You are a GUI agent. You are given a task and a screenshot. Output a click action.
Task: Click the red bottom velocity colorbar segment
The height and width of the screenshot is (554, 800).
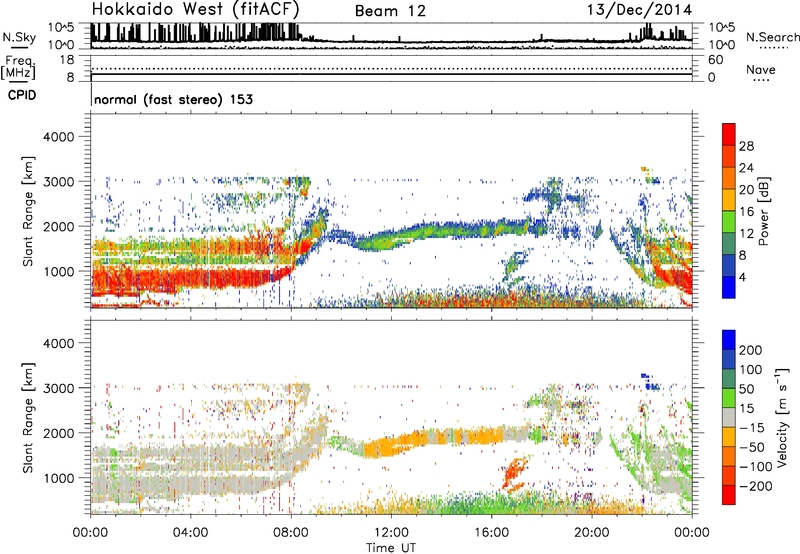click(729, 495)
